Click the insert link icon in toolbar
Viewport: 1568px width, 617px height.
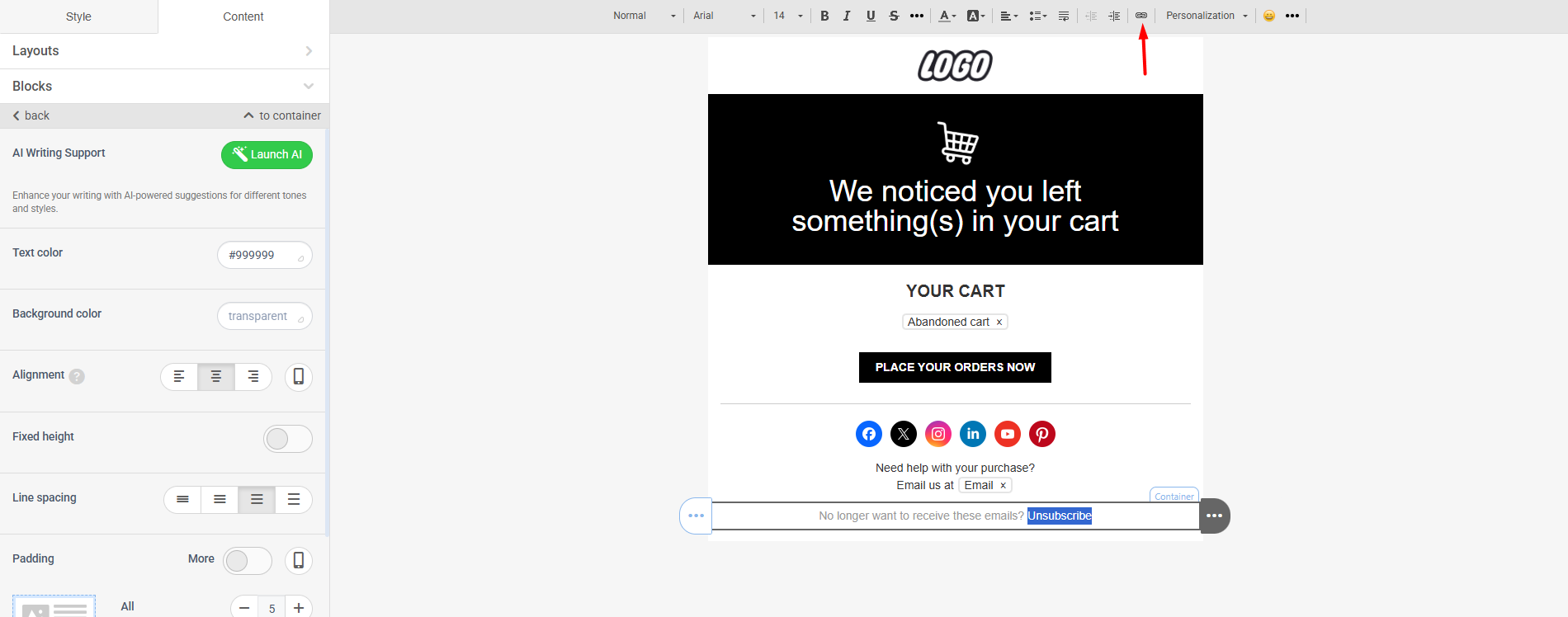1141,16
